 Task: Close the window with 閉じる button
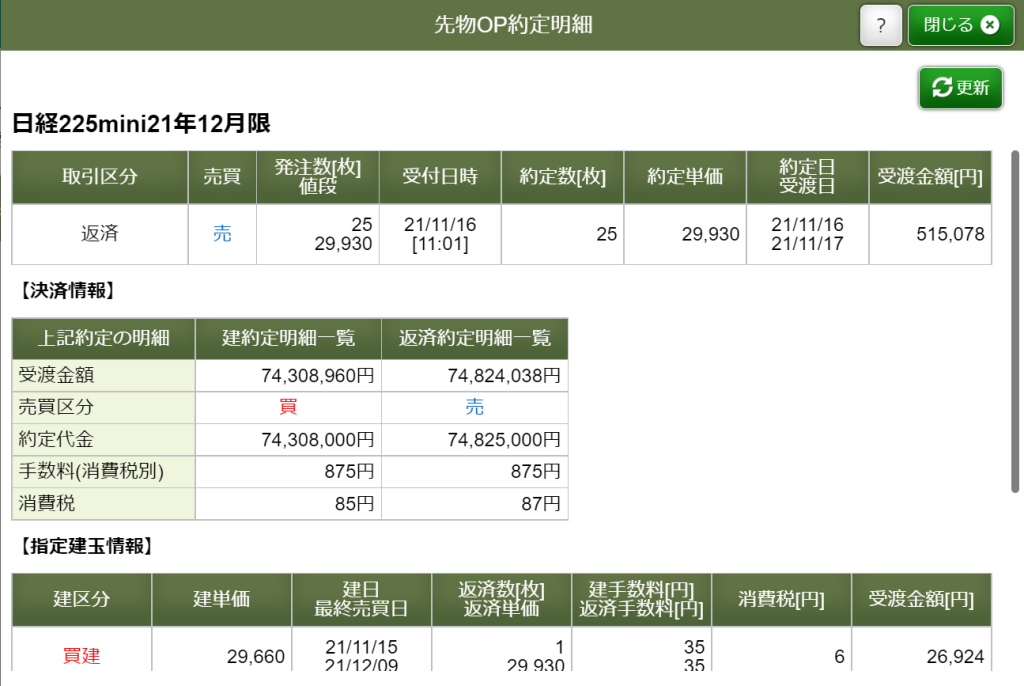tap(961, 25)
